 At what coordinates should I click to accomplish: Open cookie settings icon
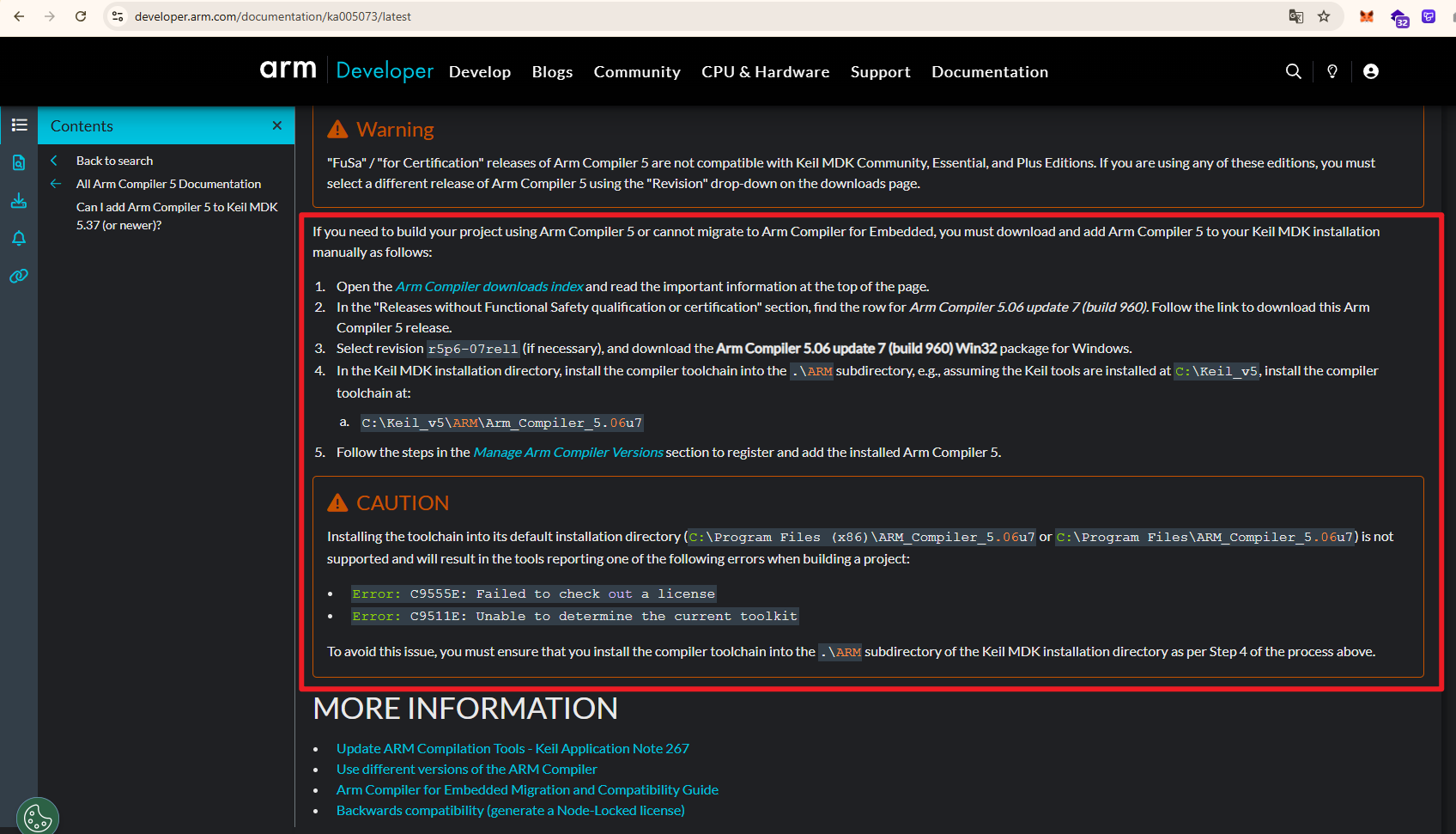click(38, 817)
